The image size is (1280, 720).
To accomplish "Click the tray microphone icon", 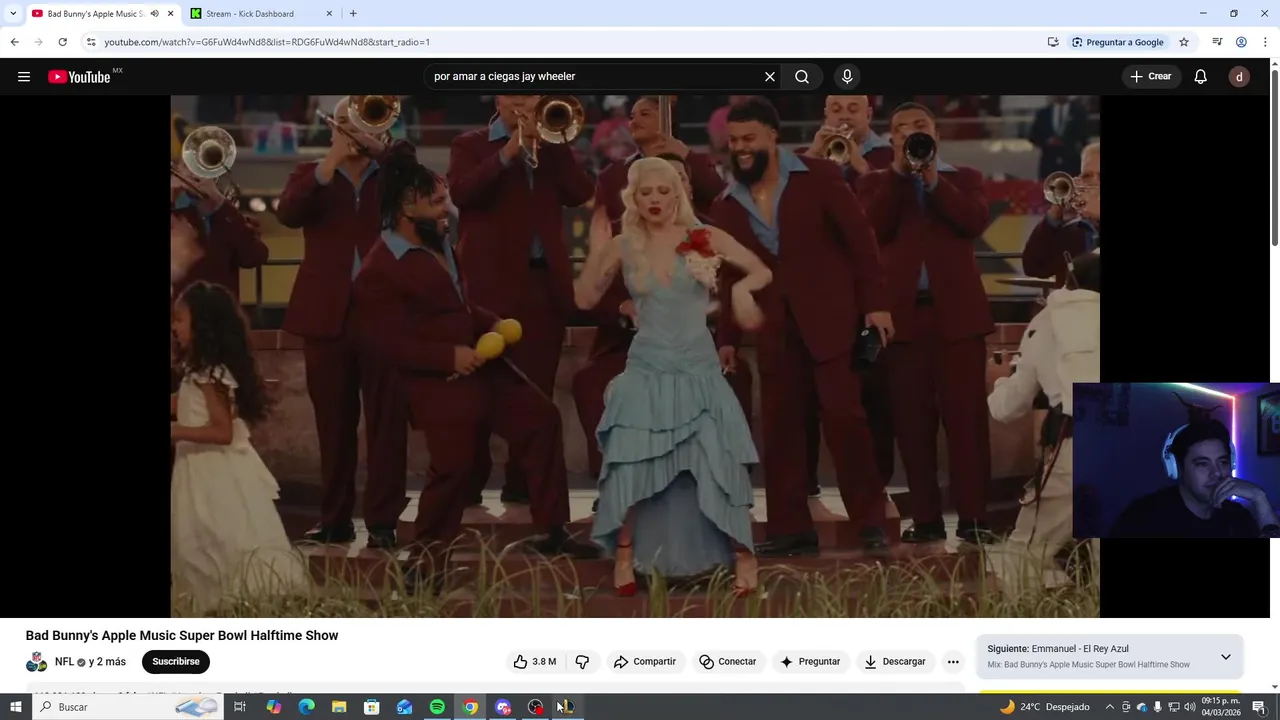I will click(1158, 707).
